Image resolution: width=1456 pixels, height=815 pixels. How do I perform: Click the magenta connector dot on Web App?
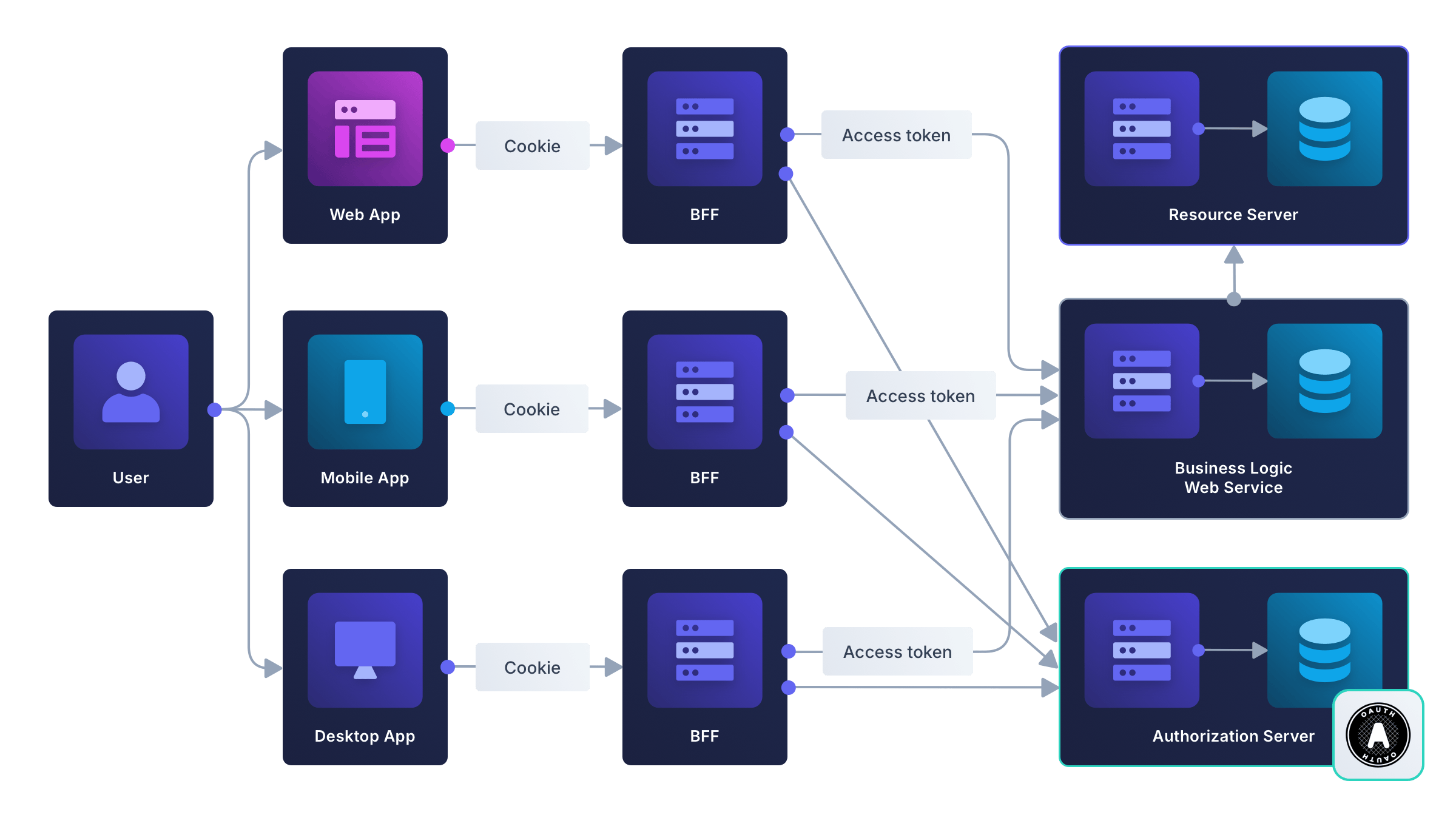(x=448, y=146)
